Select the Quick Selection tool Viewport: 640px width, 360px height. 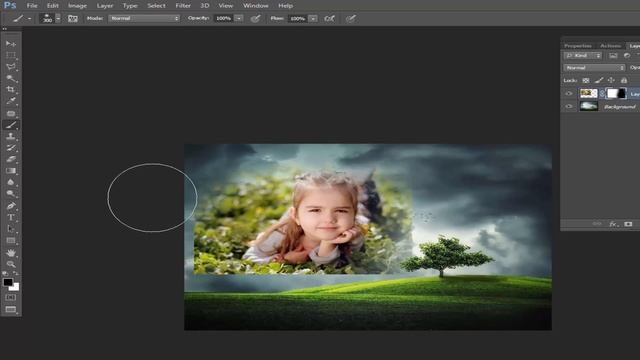(11, 78)
